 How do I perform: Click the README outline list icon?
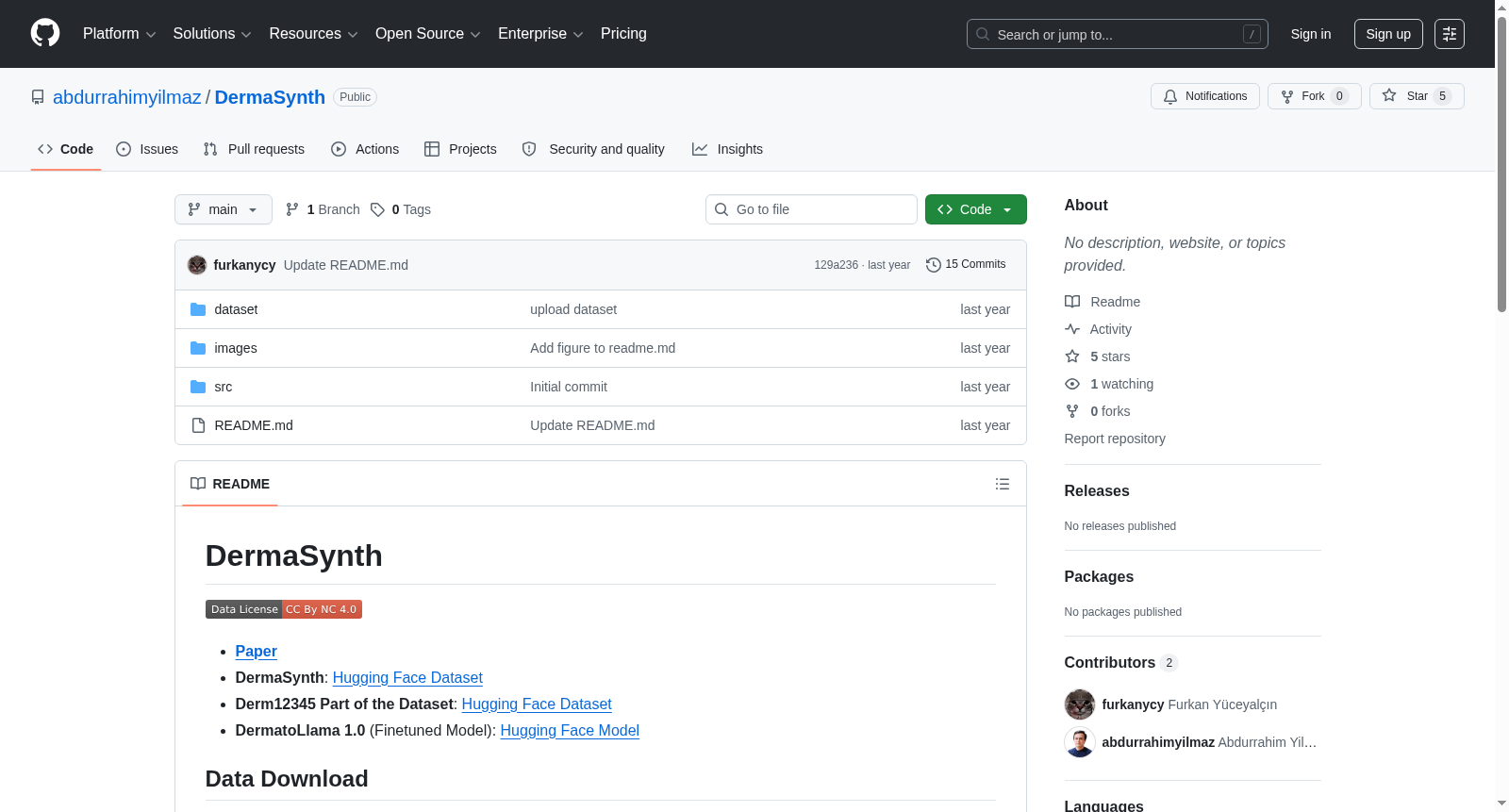1003,484
